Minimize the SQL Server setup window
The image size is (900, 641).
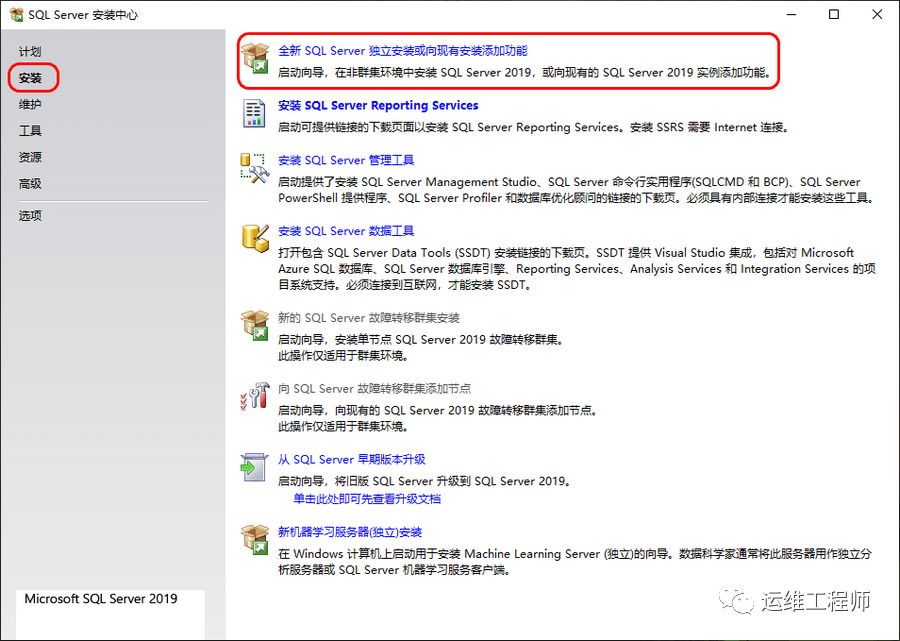click(792, 14)
